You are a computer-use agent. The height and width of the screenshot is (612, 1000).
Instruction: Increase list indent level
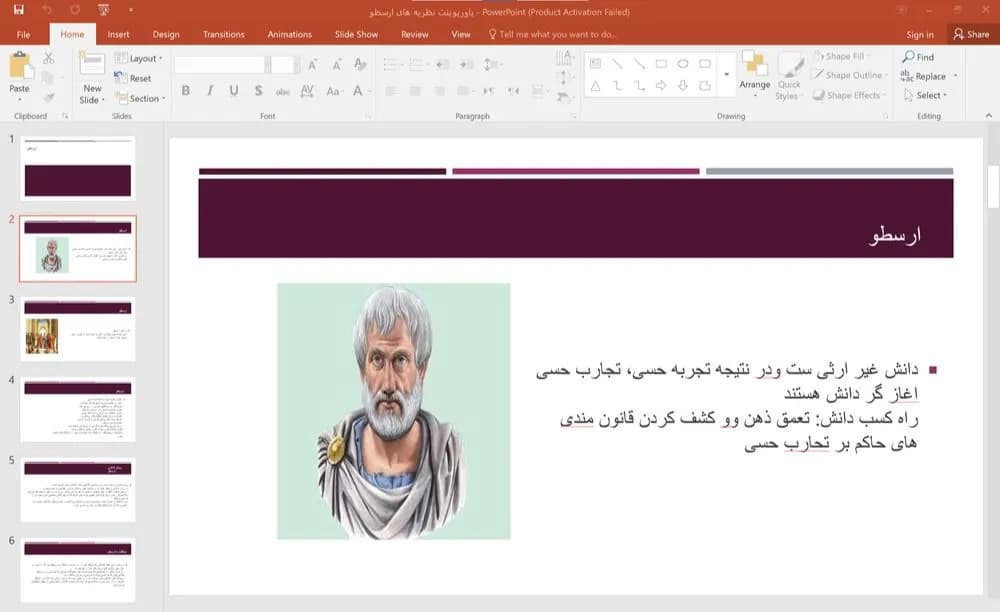467,64
